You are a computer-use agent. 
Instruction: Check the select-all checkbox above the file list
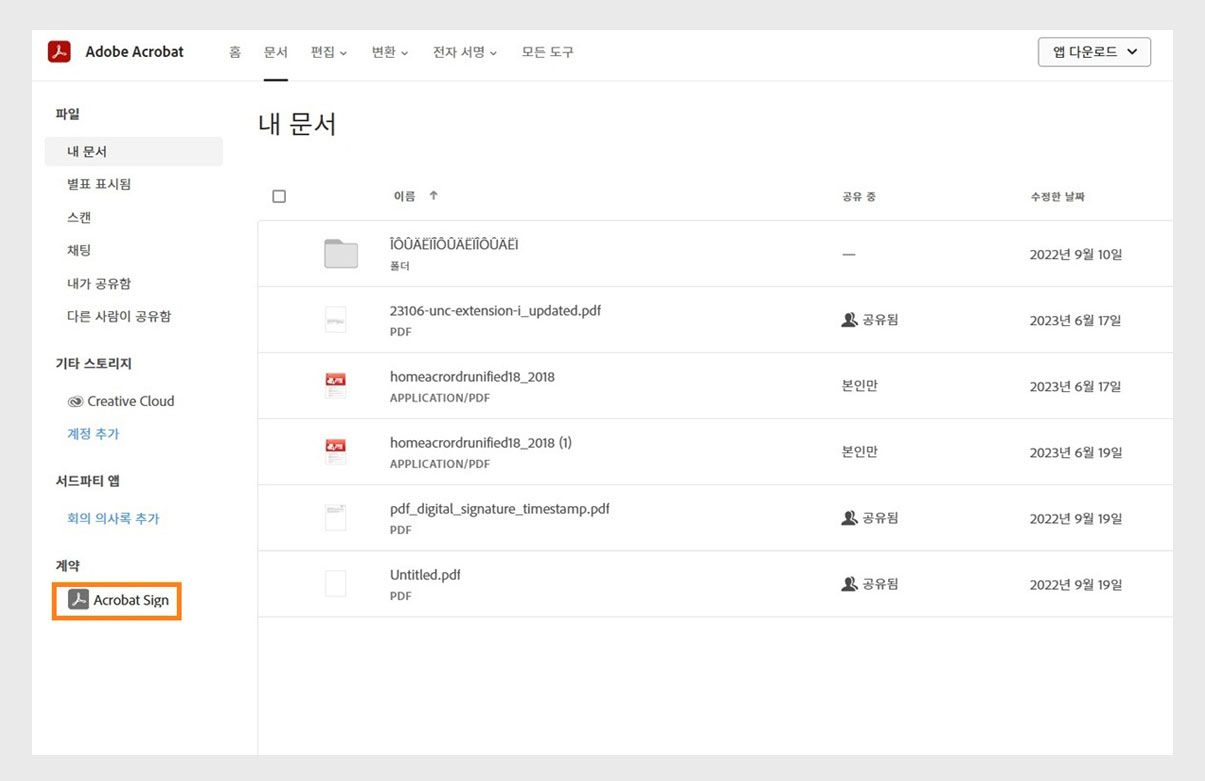[x=279, y=195]
